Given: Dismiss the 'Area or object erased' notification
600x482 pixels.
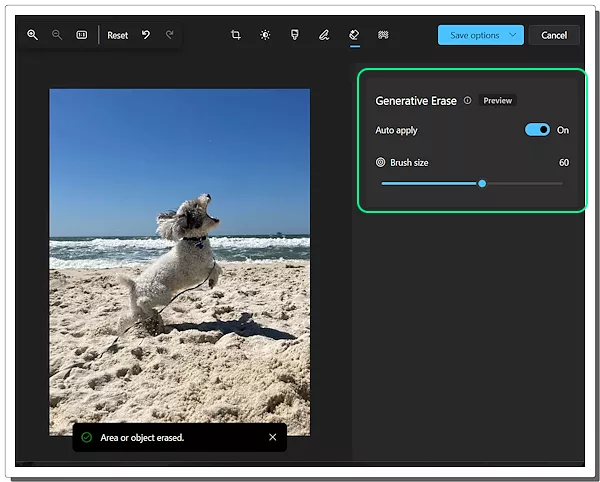Looking at the screenshot, I should click(273, 437).
